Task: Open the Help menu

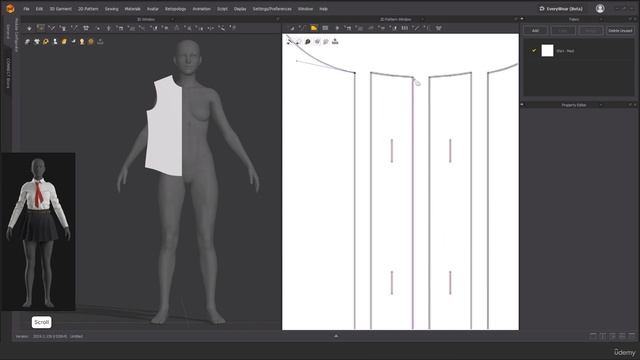Action: [323, 9]
